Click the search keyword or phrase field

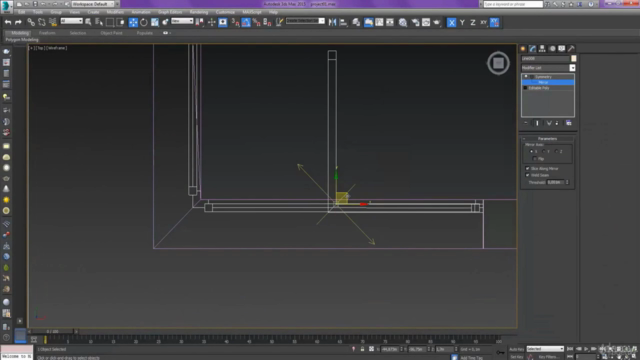pos(513,4)
